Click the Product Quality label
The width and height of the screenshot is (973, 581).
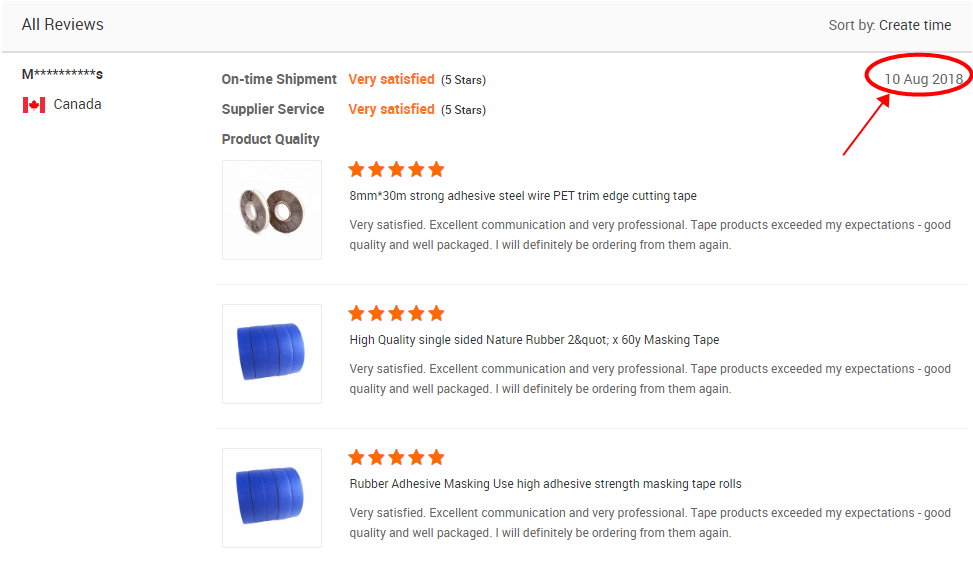271,139
